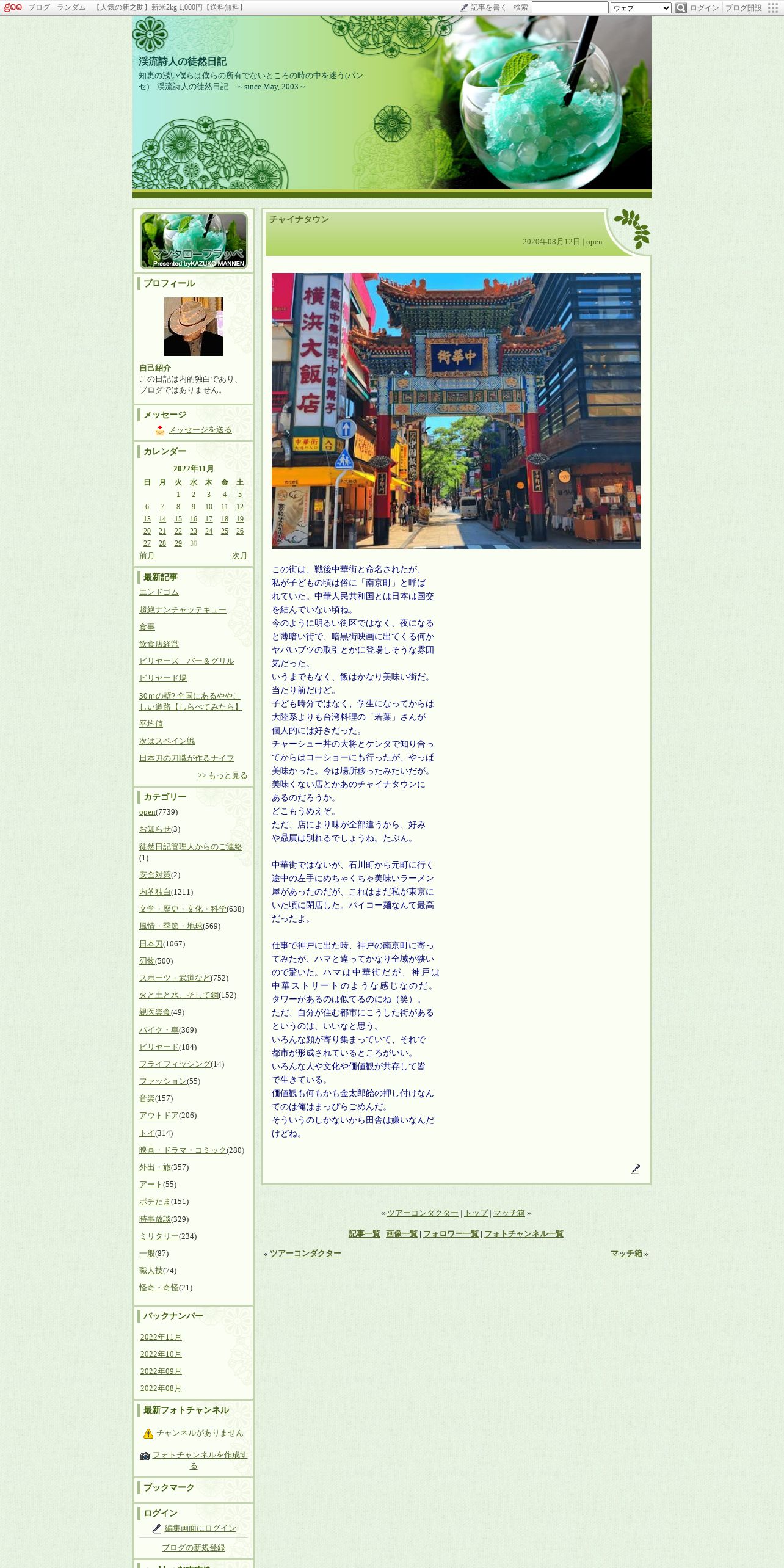Click 記事を書く in the top bar
Viewport: 784px width, 1568px height.
[x=488, y=8]
